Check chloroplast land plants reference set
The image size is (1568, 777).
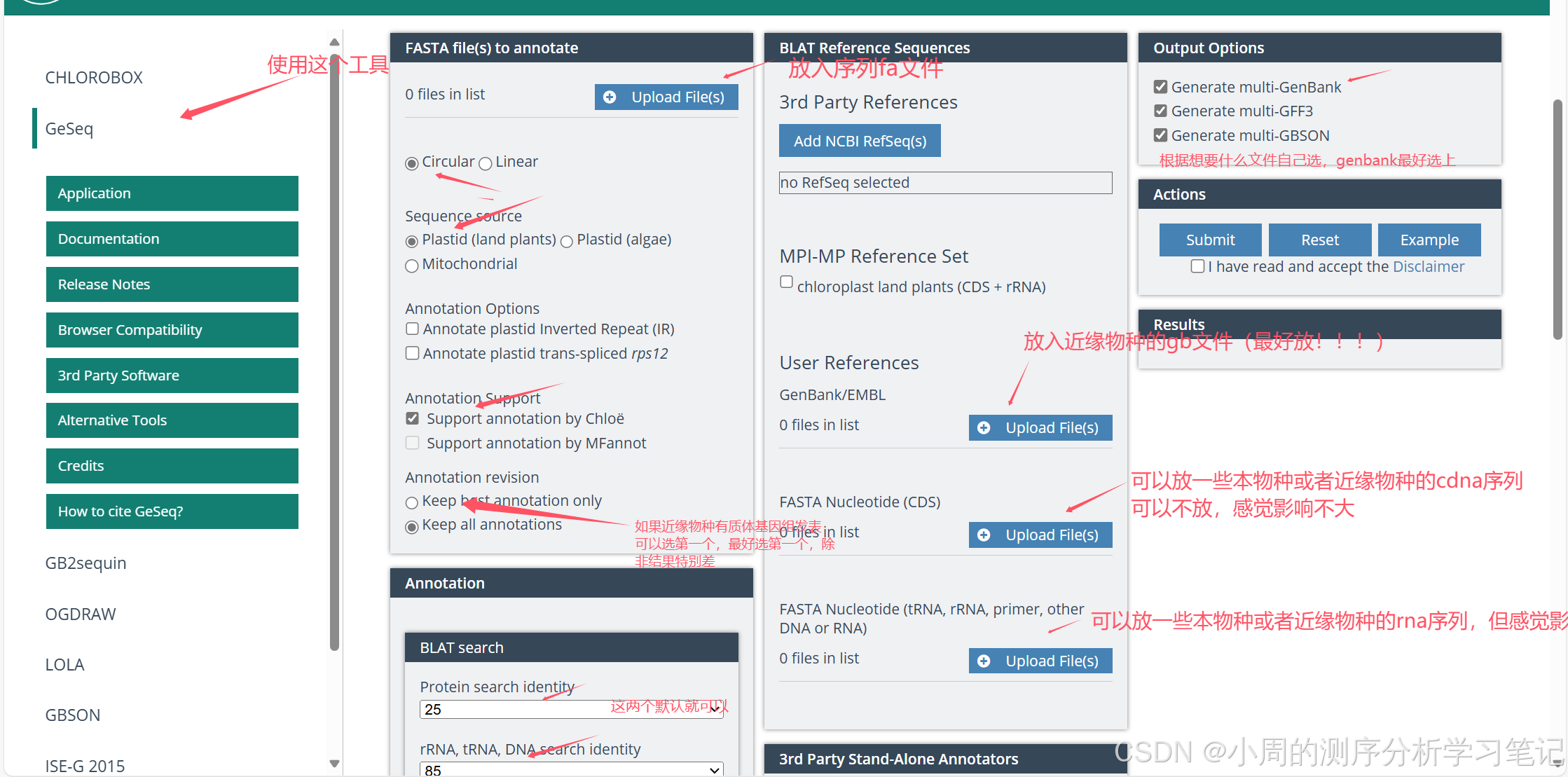787,282
